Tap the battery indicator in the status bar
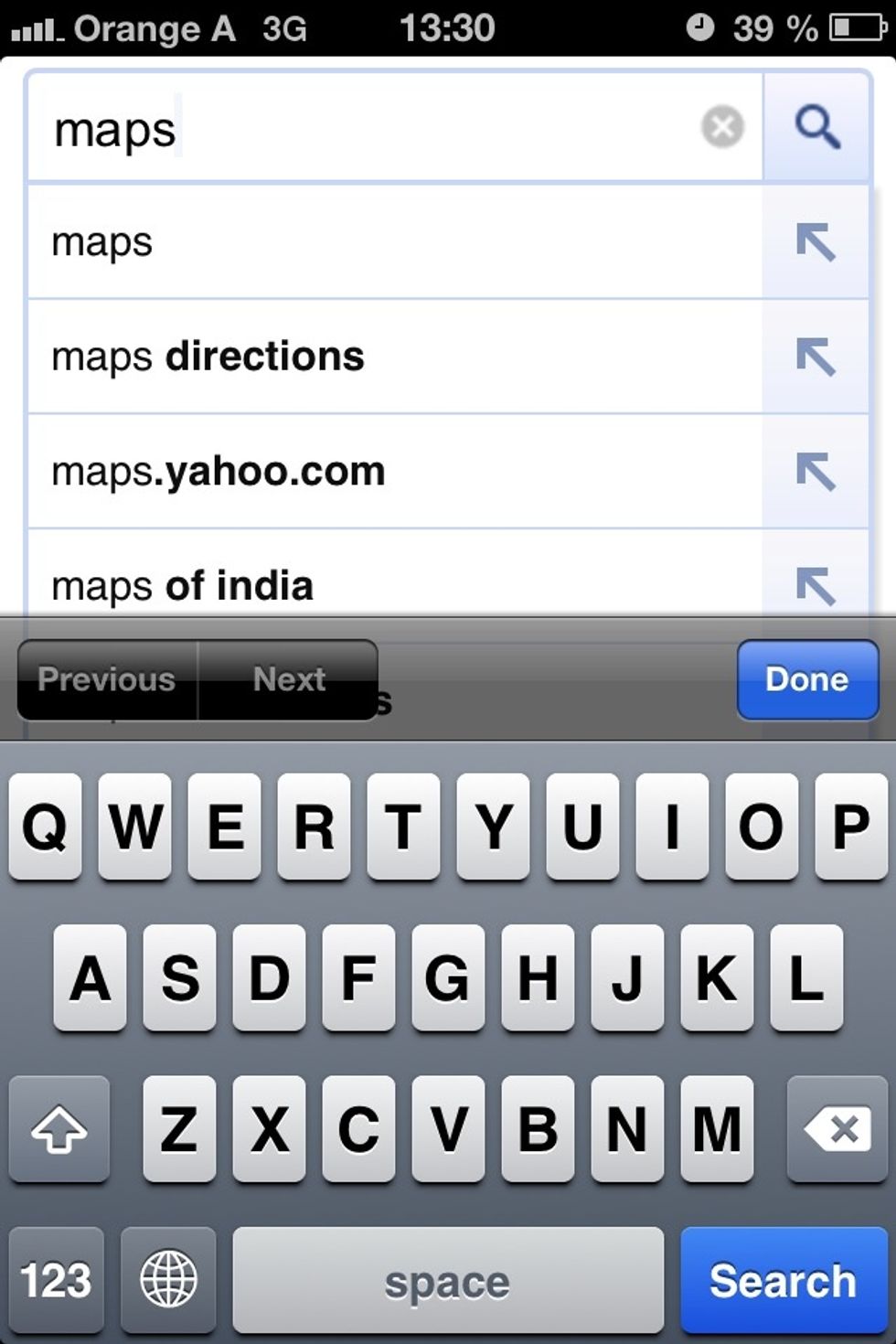Viewport: 896px width, 1344px height. click(x=858, y=27)
